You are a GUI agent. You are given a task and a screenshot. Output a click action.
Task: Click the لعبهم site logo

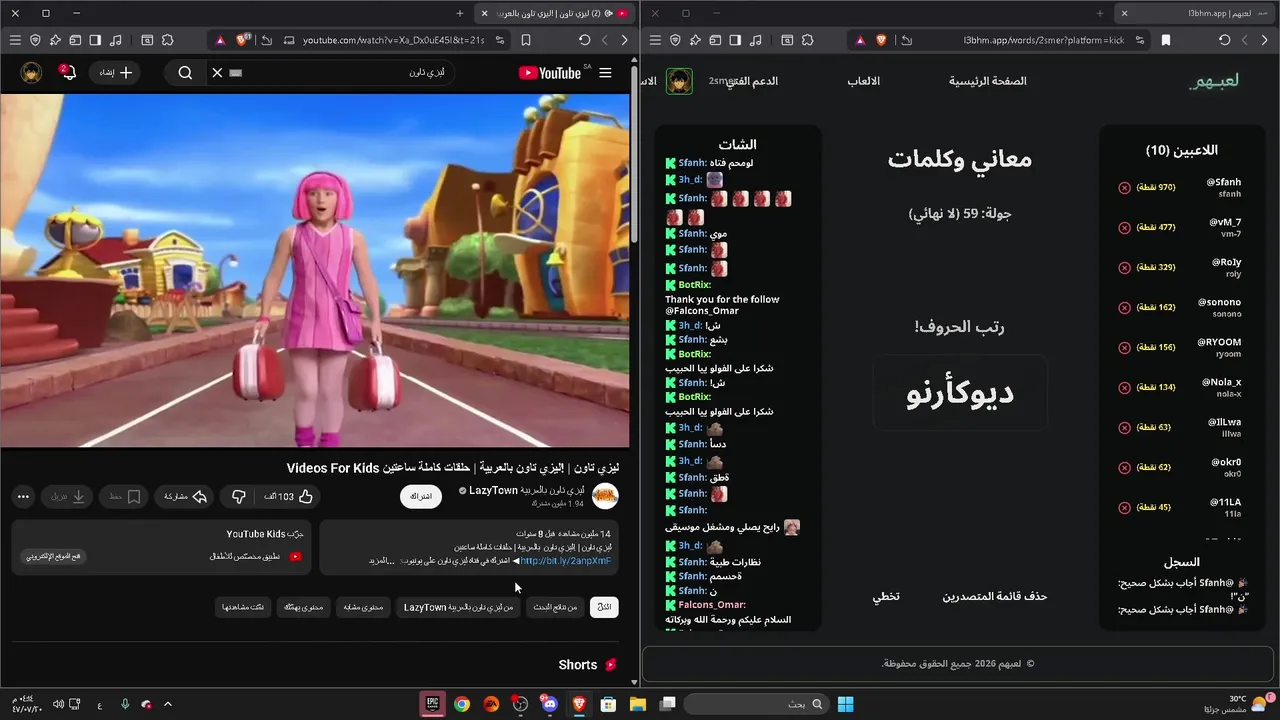[x=1214, y=81]
